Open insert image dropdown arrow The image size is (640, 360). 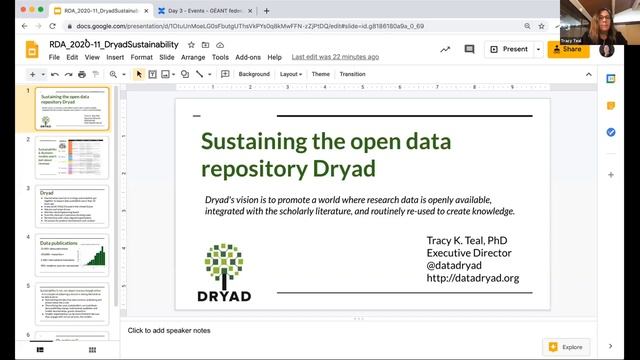click(x=173, y=74)
